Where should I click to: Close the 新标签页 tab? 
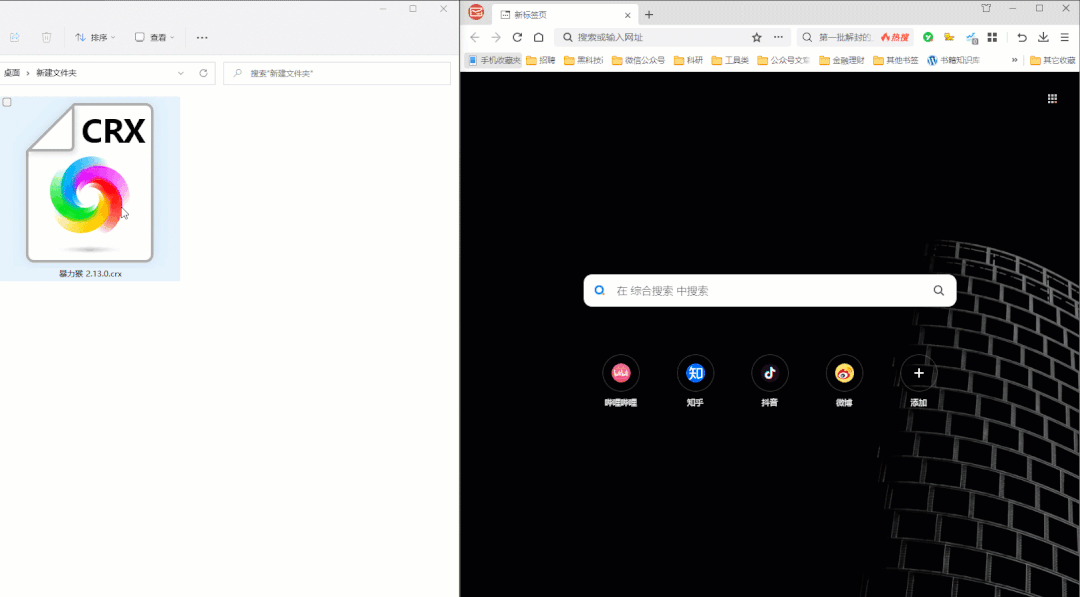tap(627, 15)
